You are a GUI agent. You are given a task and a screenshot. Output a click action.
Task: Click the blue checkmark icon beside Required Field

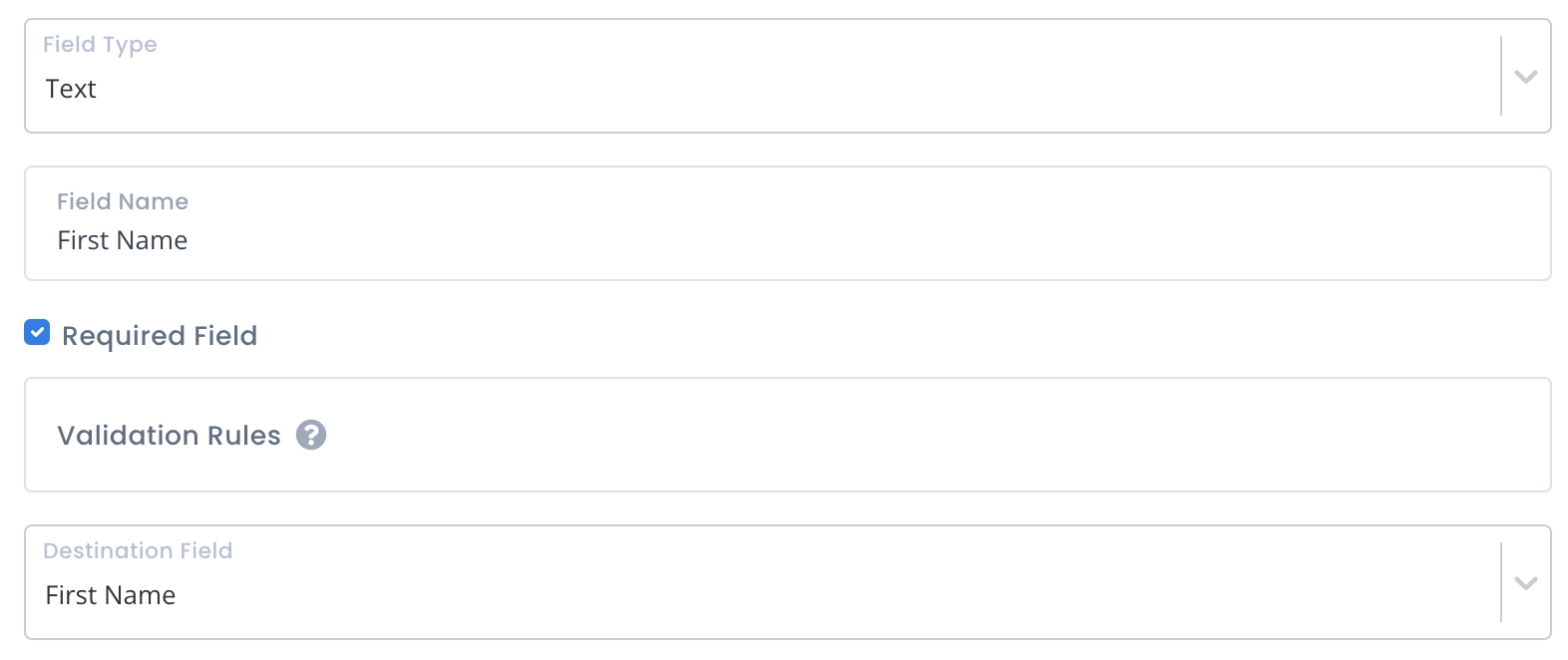[37, 332]
